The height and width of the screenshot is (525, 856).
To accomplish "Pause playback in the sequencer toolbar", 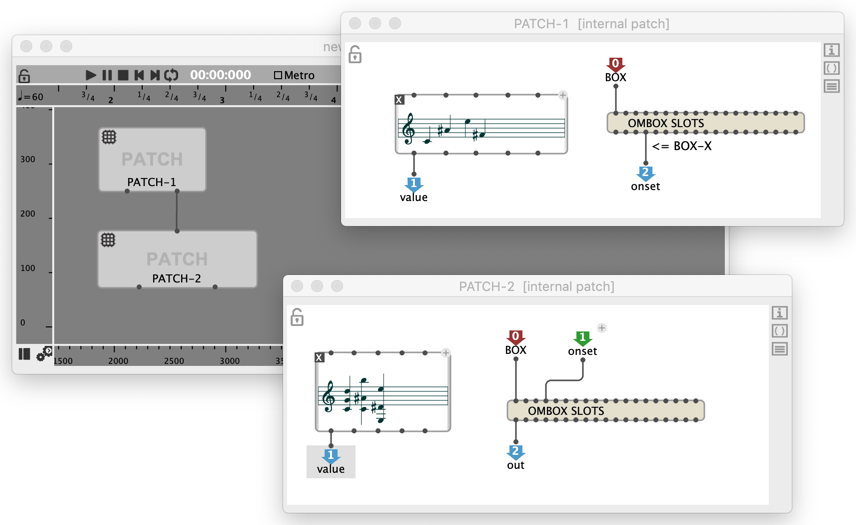I will (x=107, y=75).
